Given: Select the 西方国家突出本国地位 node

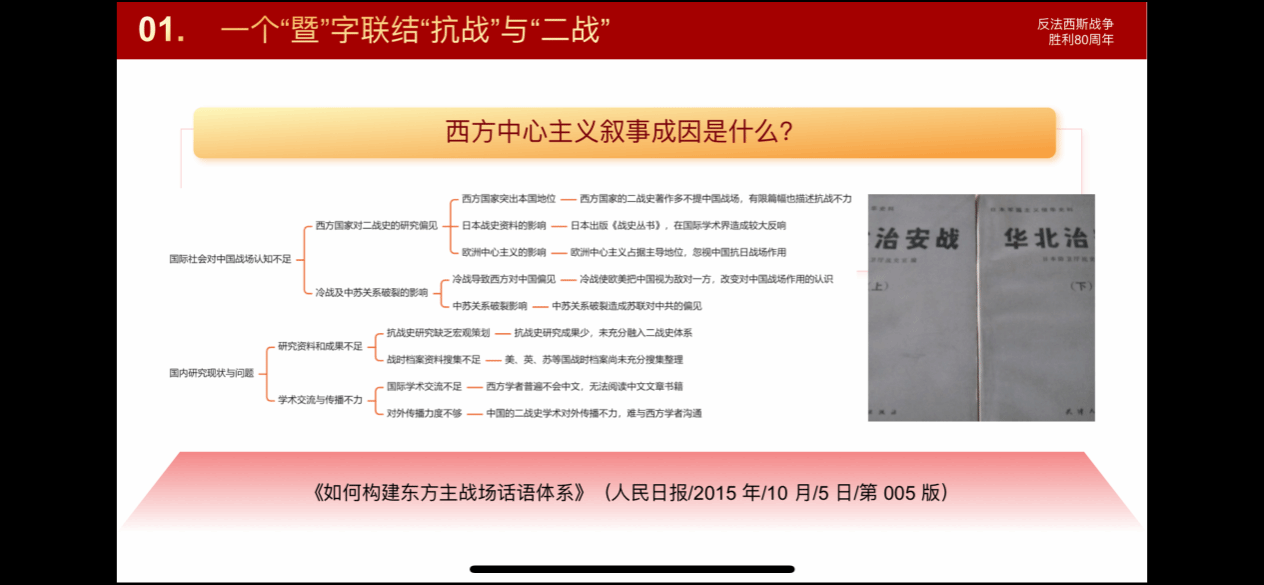Looking at the screenshot, I should 508,199.
